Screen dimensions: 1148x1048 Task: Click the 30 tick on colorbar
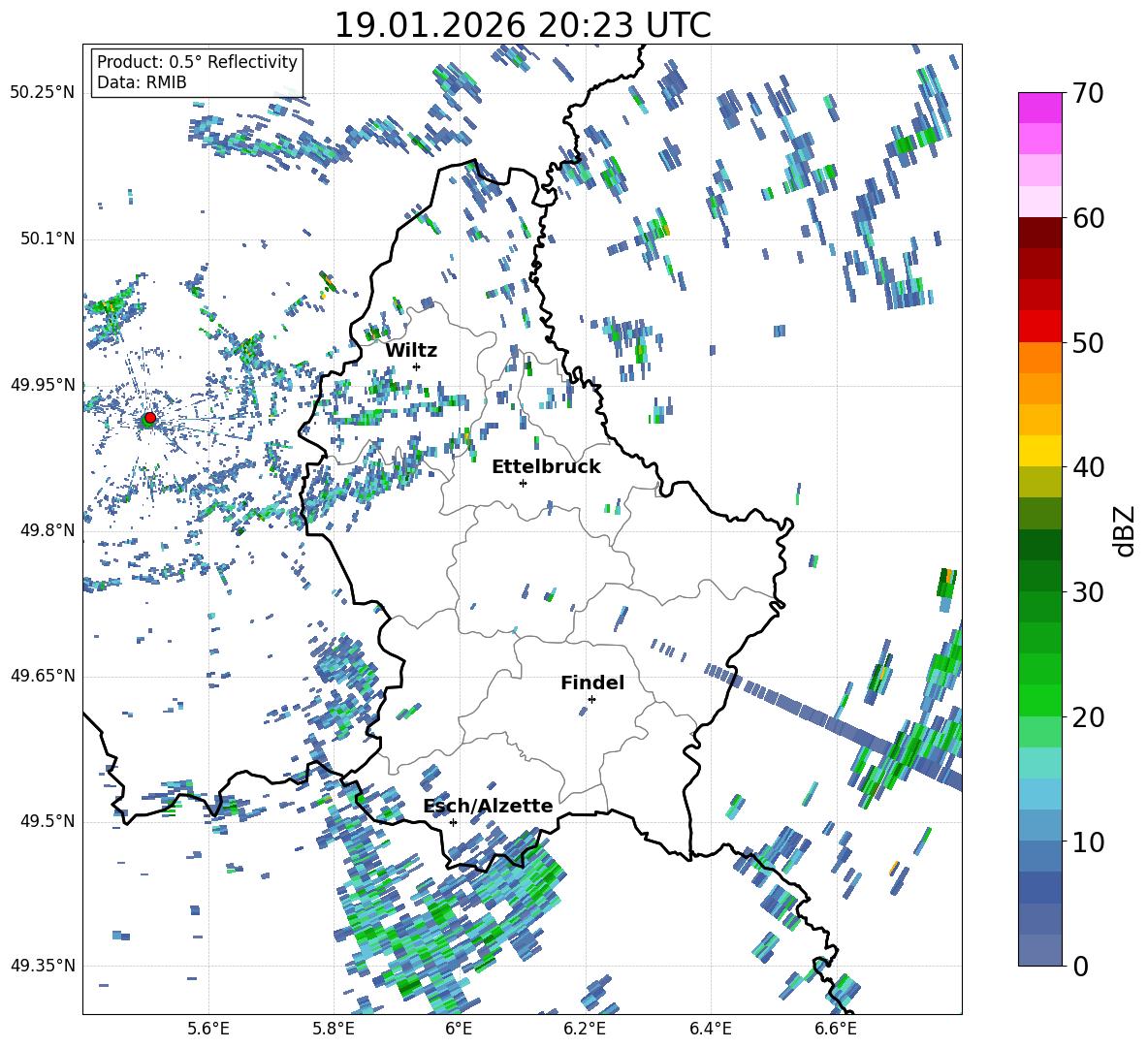pyautogui.click(x=1087, y=592)
